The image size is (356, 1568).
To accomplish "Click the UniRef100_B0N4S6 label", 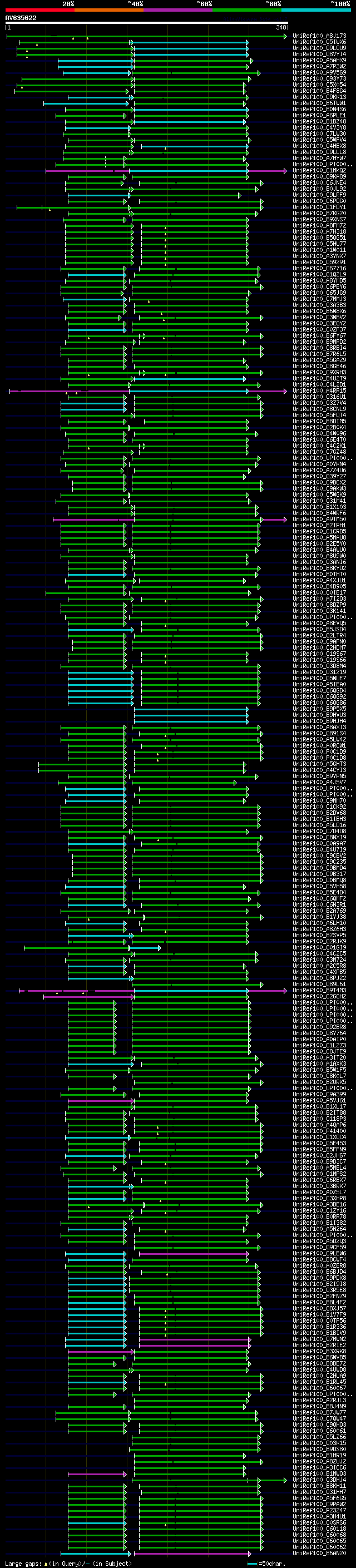I will 319,109.
